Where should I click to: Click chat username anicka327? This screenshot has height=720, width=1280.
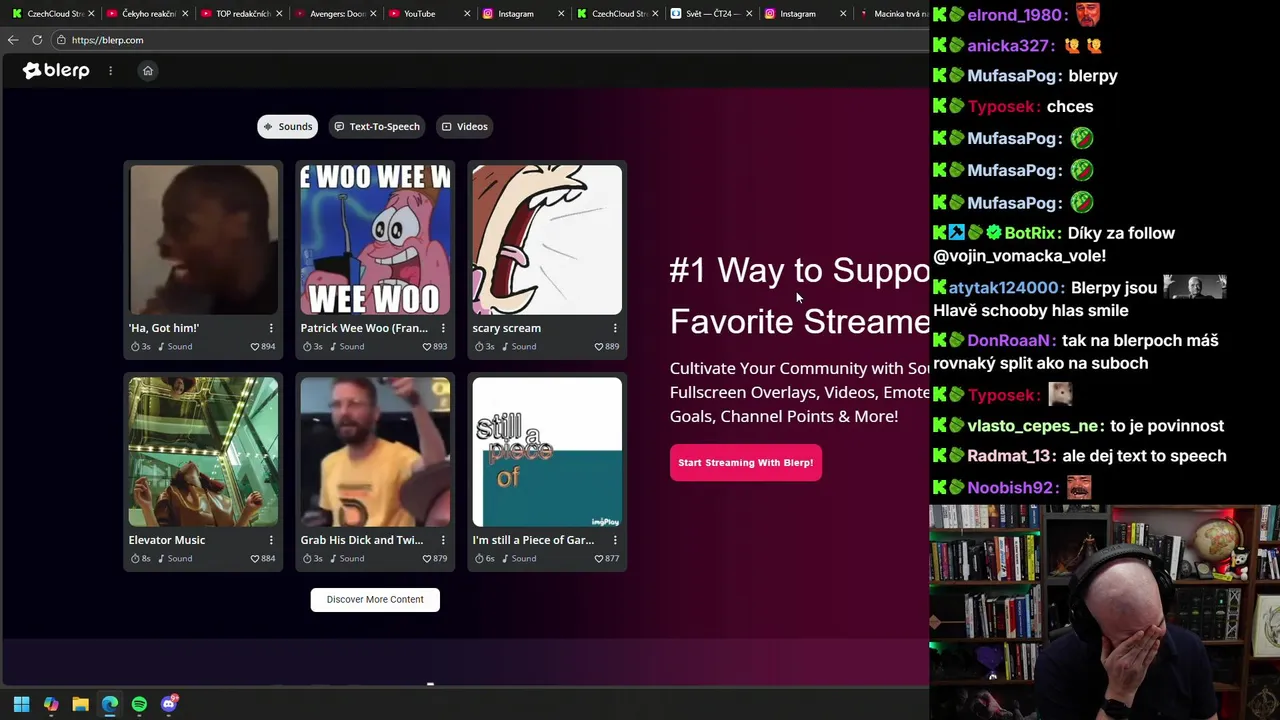coord(1010,46)
